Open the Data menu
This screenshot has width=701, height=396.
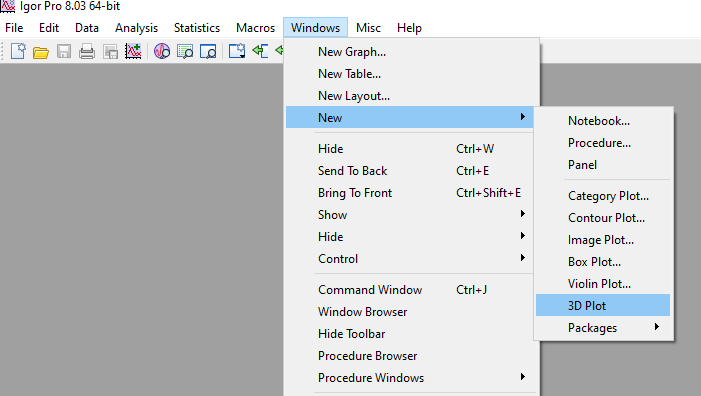coord(87,28)
